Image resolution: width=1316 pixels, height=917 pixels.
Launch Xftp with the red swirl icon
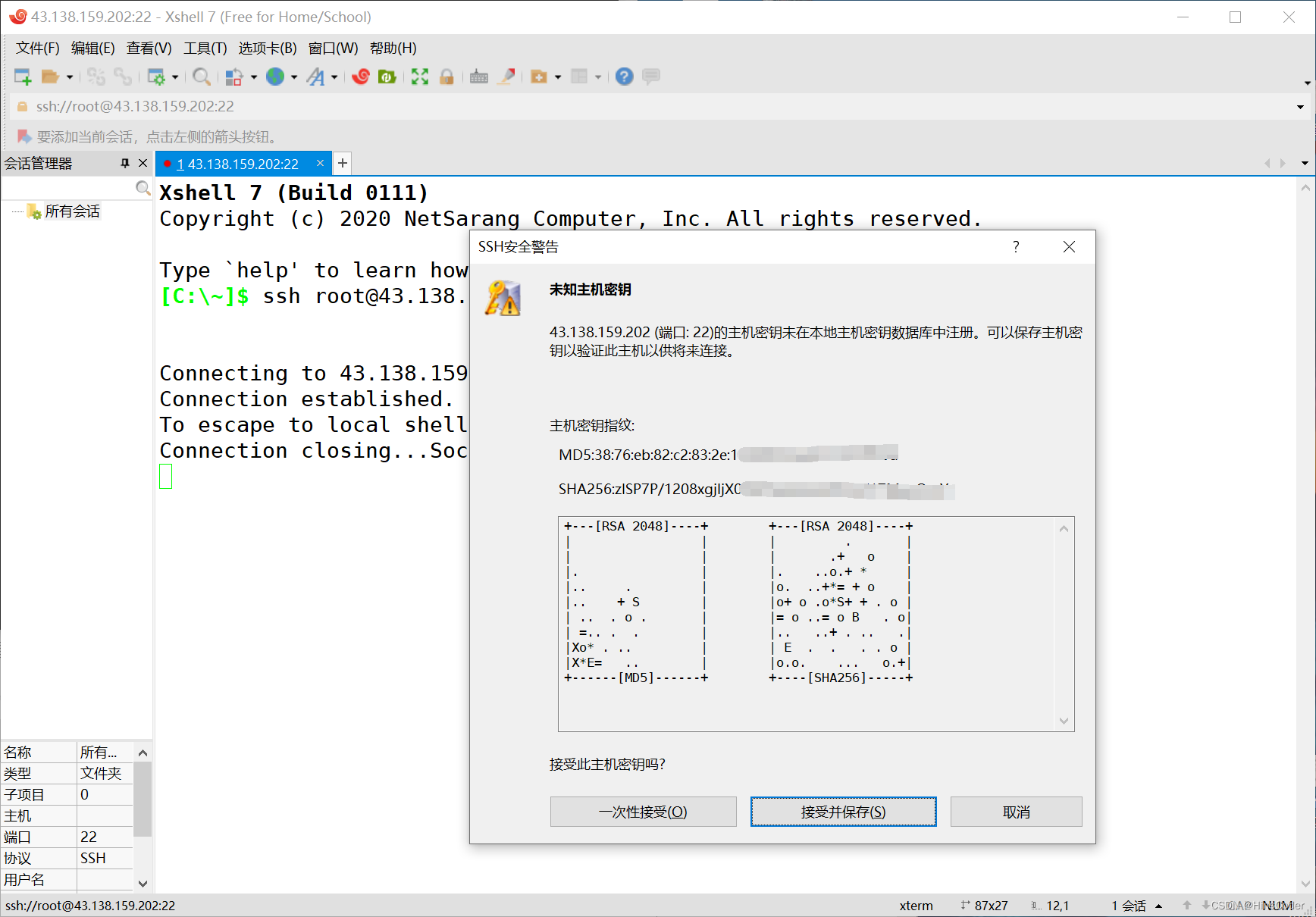(x=361, y=77)
